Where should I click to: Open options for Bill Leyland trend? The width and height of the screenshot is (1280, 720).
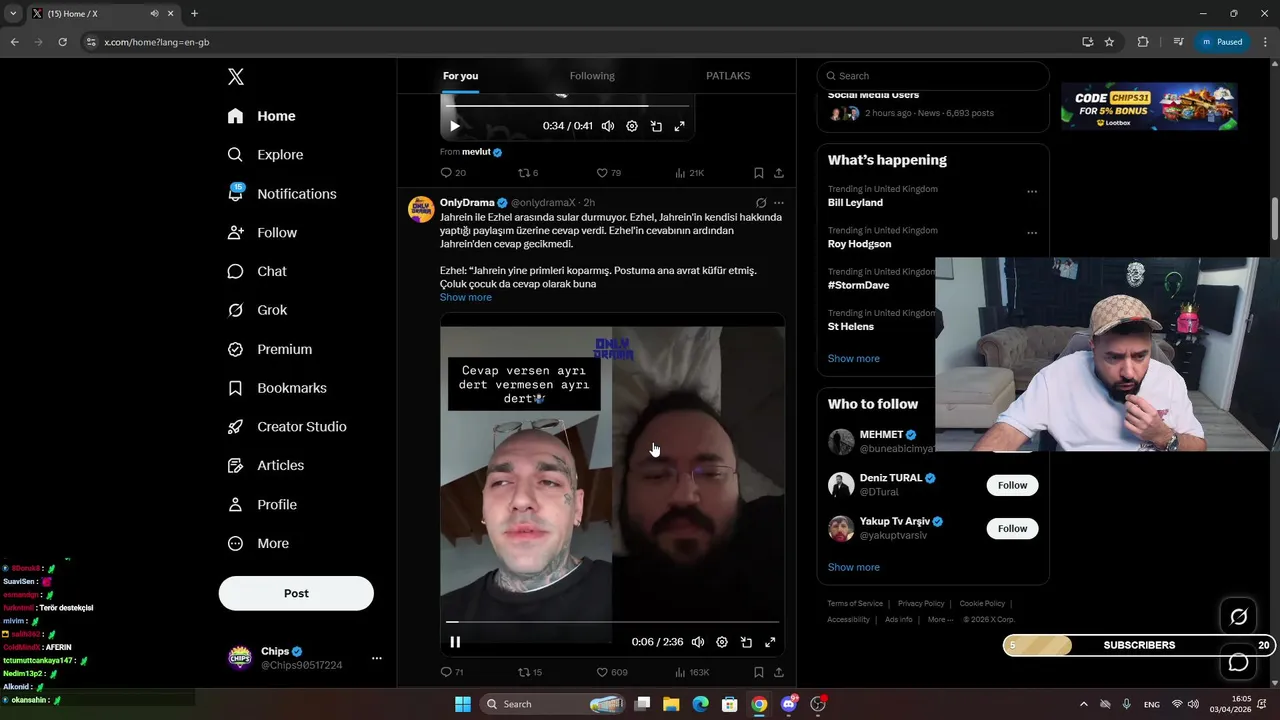tap(1032, 192)
